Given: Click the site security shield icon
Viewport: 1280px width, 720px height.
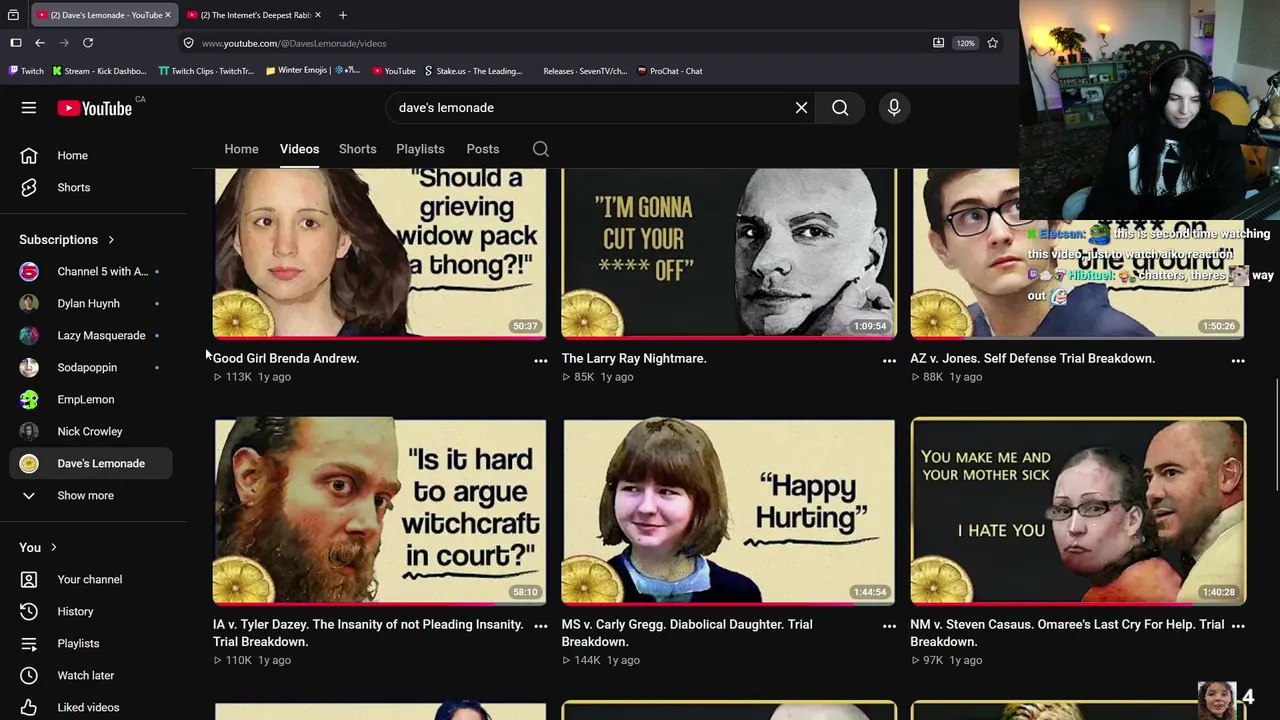Looking at the screenshot, I should pos(188,43).
